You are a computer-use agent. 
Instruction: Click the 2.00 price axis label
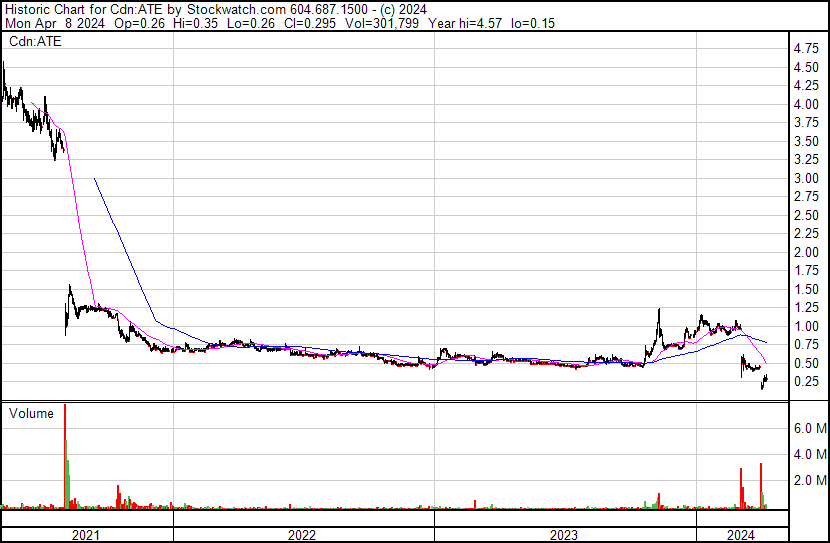(x=806, y=252)
